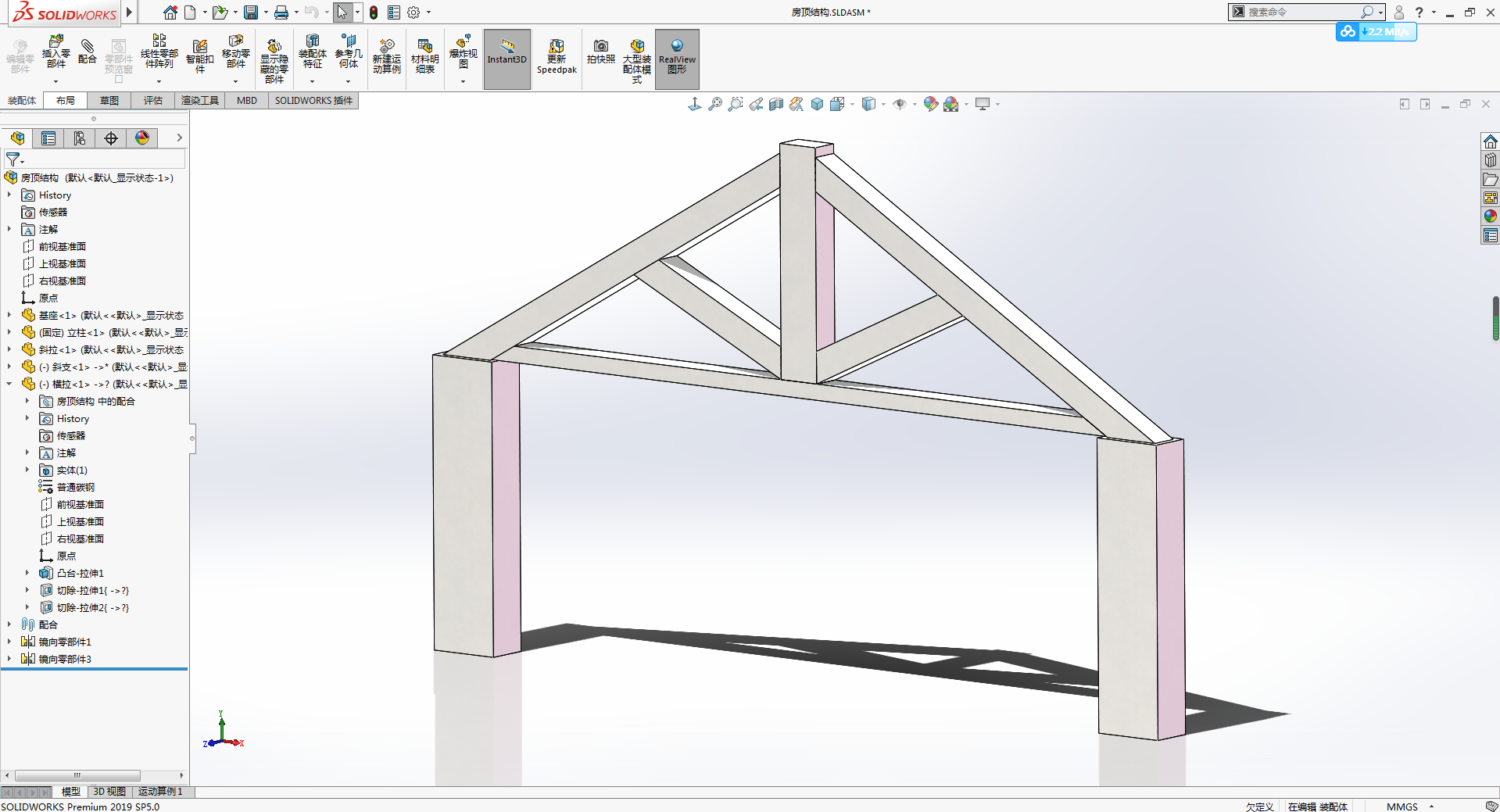Open DisplayManager color ball tab
This screenshot has height=812, width=1500.
click(142, 138)
